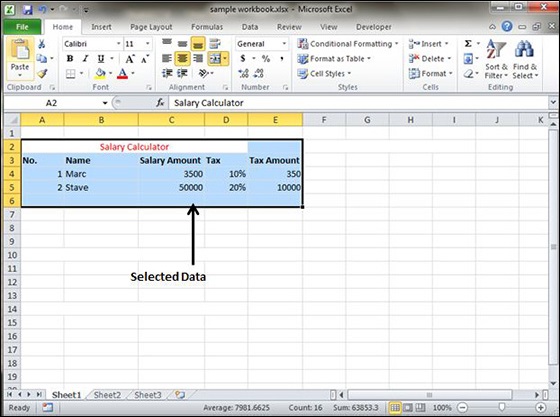Screen dimensions: 560x417
Task: Click the Save floppy disk icon
Action: click(28, 10)
